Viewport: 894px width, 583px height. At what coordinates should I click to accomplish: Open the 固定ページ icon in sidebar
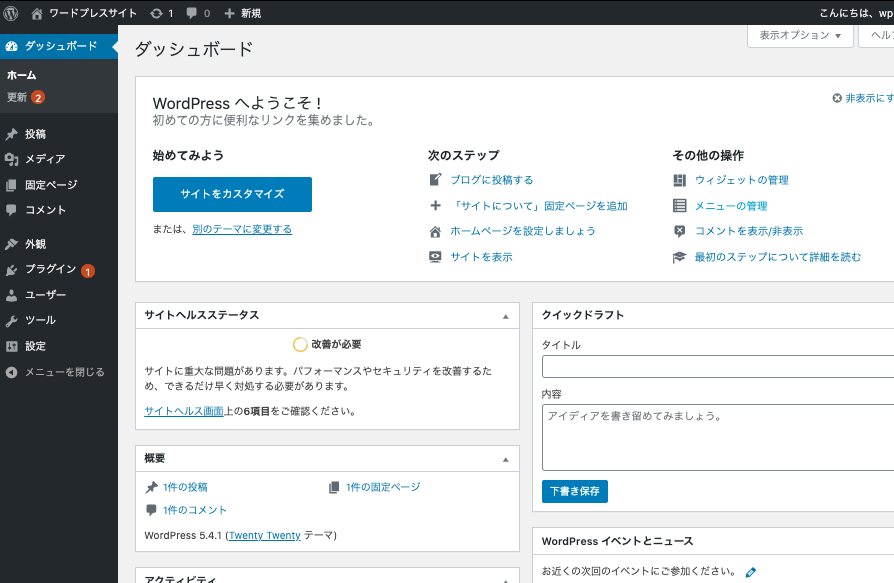point(10,185)
